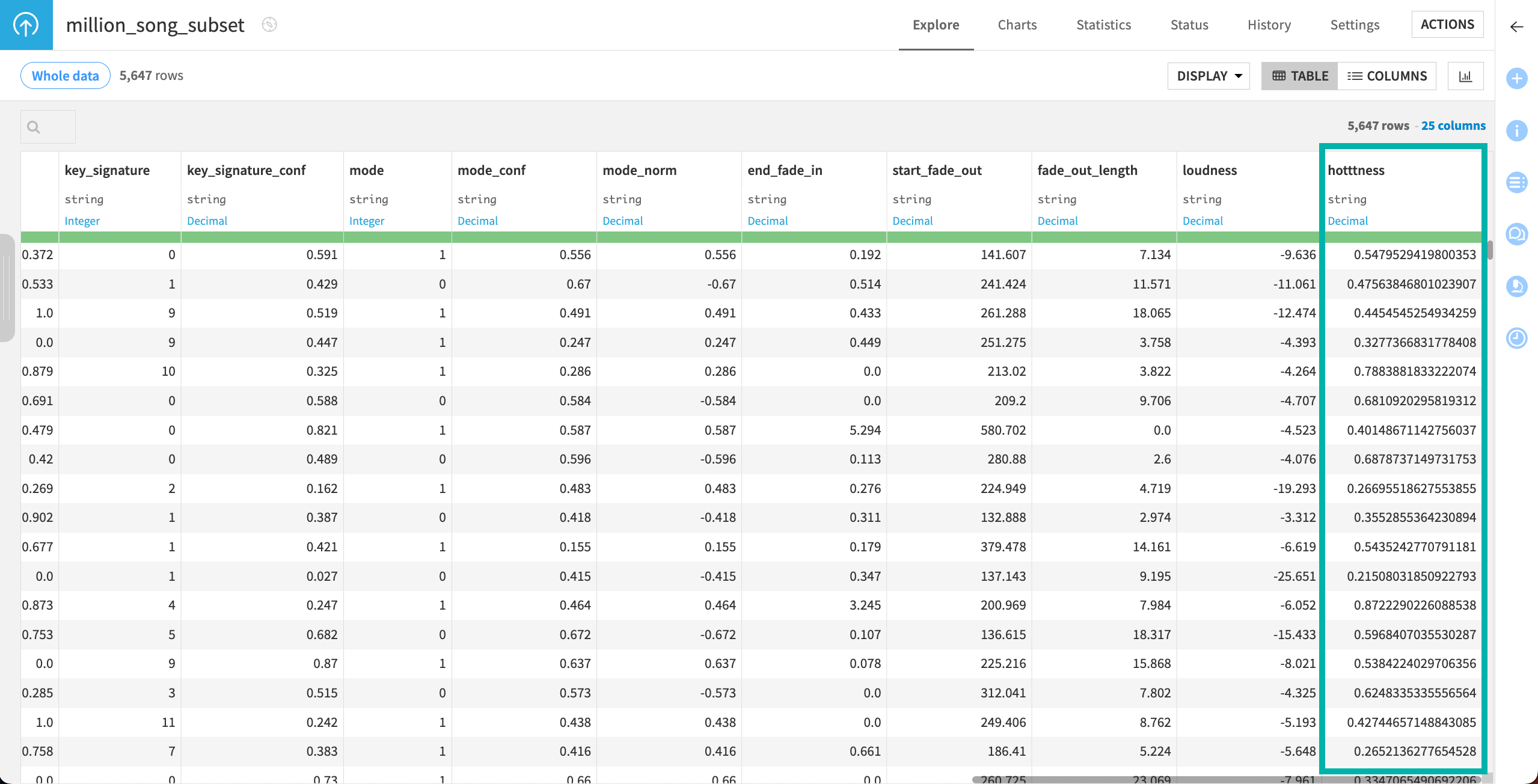Switch to the Charts tab
Screen dimensions: 1538x784
coord(1017,25)
